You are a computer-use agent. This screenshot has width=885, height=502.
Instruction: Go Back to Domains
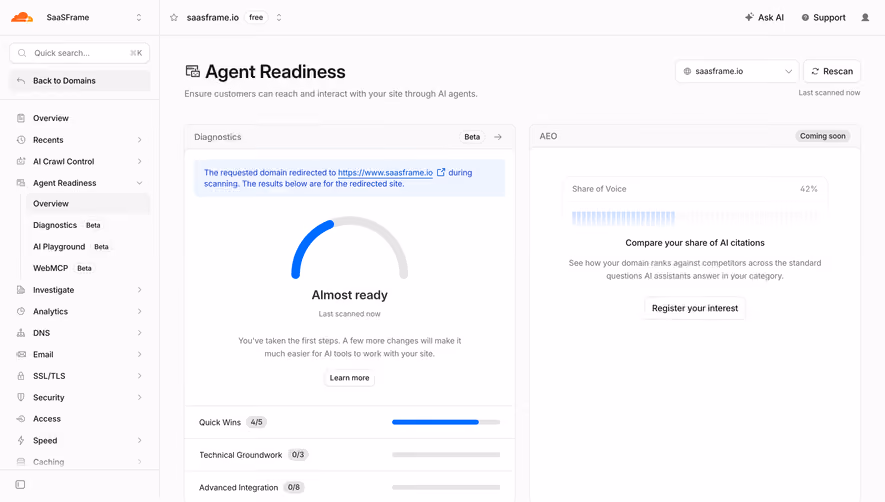coord(80,81)
